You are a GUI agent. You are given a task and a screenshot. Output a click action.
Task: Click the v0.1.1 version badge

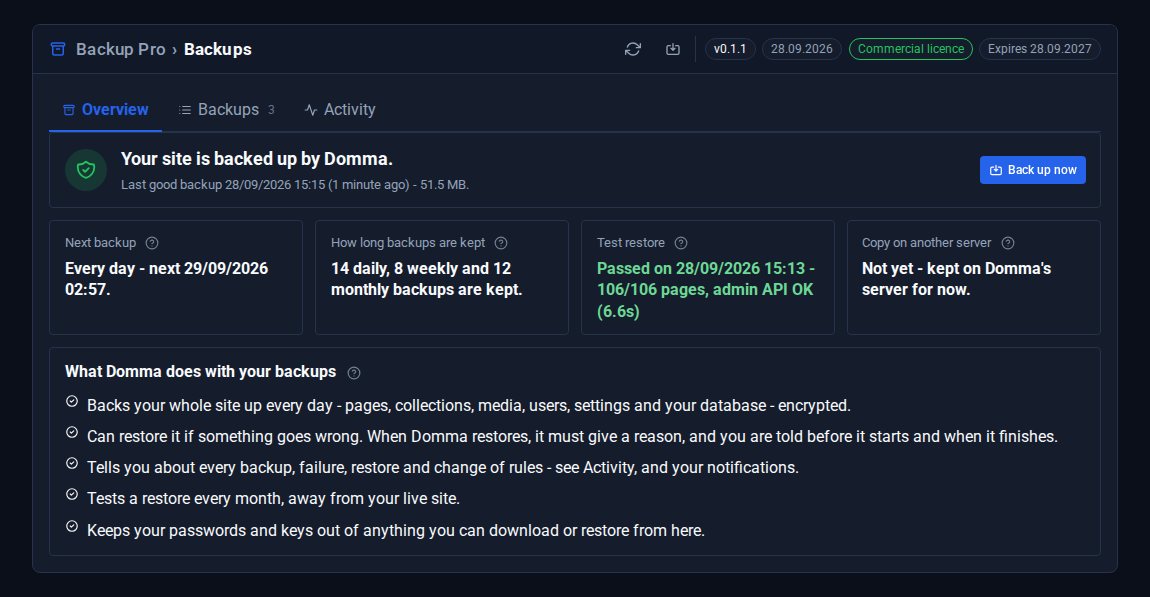pyautogui.click(x=730, y=49)
